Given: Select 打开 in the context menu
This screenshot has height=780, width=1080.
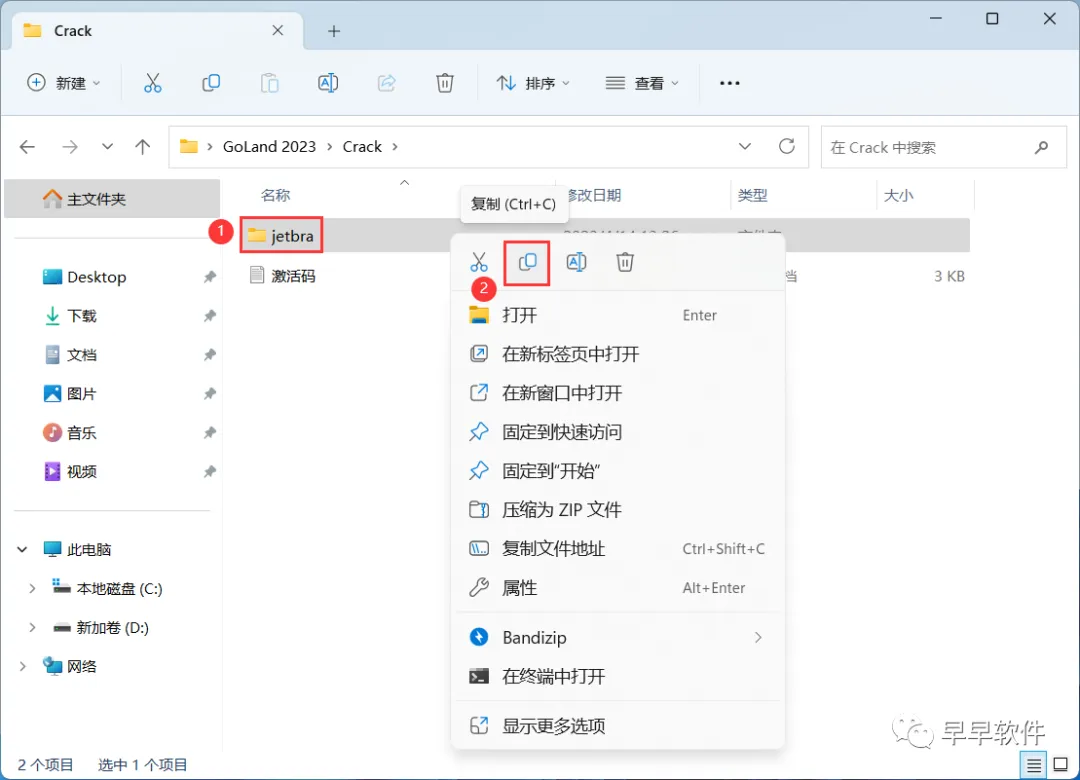Looking at the screenshot, I should coord(618,316).
